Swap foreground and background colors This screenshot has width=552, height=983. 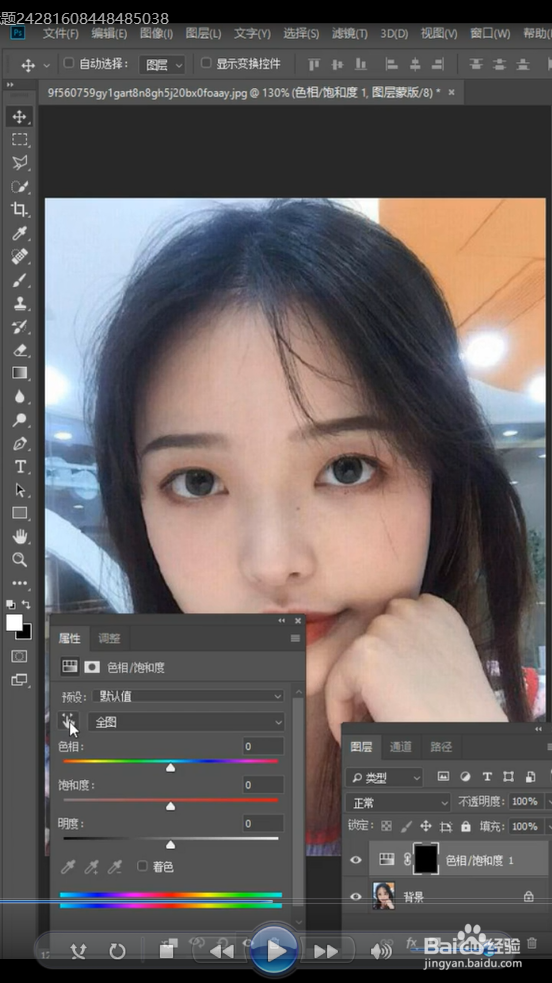(26, 604)
